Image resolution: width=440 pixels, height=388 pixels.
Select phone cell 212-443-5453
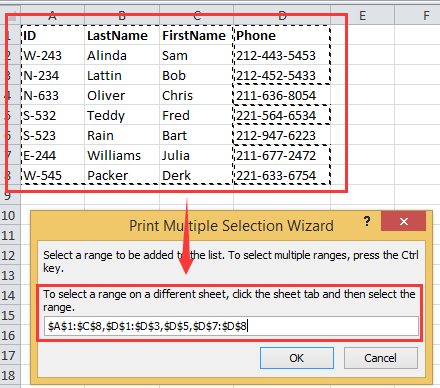[x=282, y=55]
